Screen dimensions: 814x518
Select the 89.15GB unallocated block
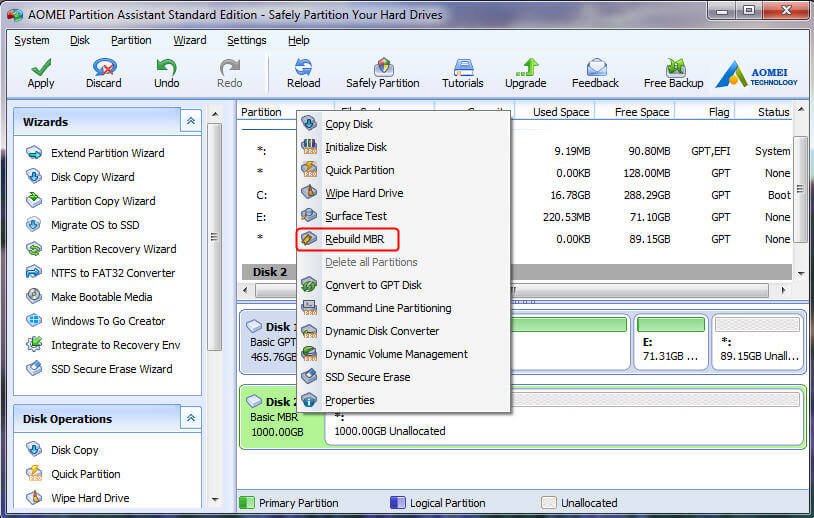click(x=757, y=342)
